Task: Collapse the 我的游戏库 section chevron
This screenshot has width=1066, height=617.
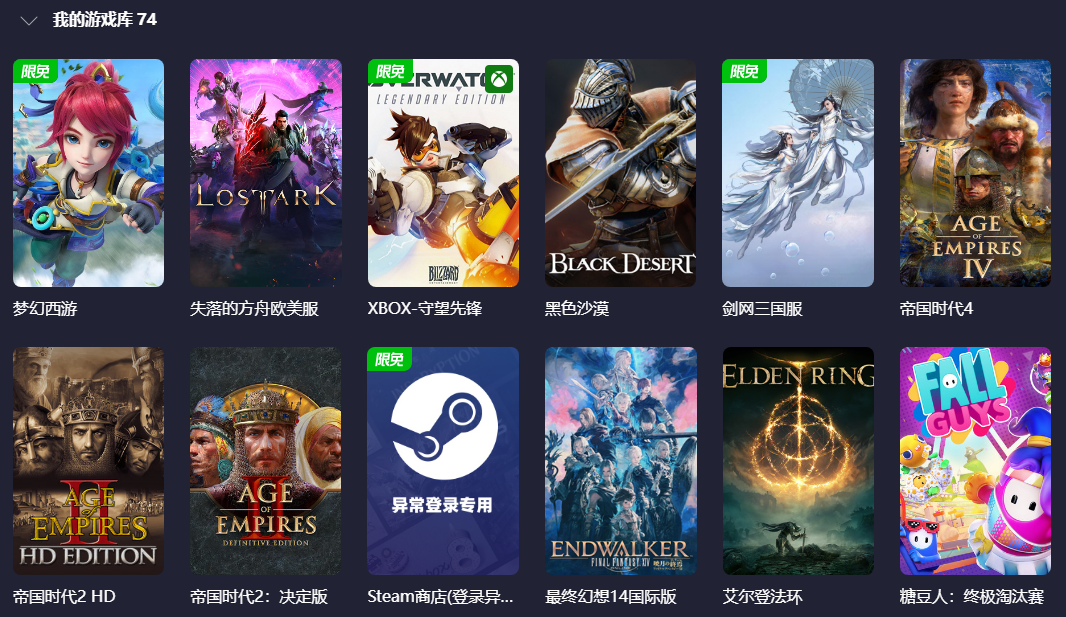Action: 29,21
